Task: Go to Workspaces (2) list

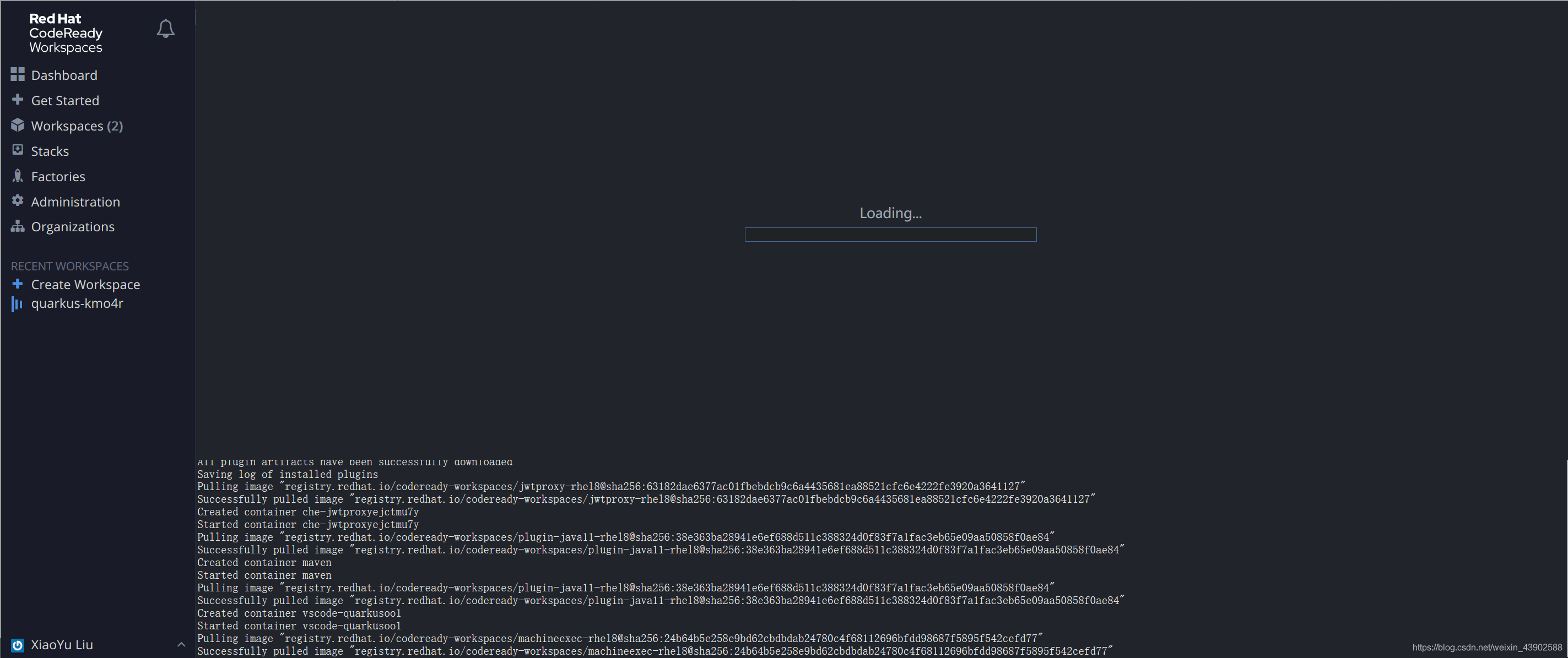Action: [77, 126]
